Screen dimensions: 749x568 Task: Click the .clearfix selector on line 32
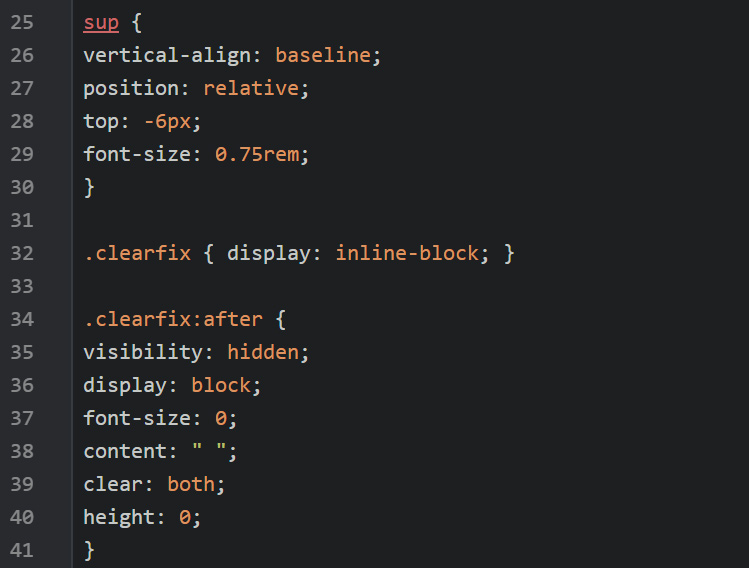coord(137,253)
